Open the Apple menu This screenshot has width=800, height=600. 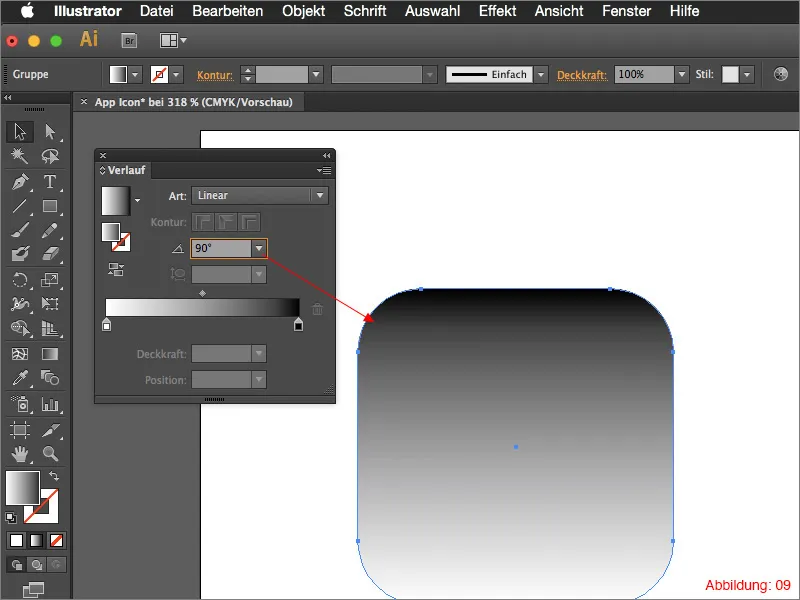click(x=28, y=11)
